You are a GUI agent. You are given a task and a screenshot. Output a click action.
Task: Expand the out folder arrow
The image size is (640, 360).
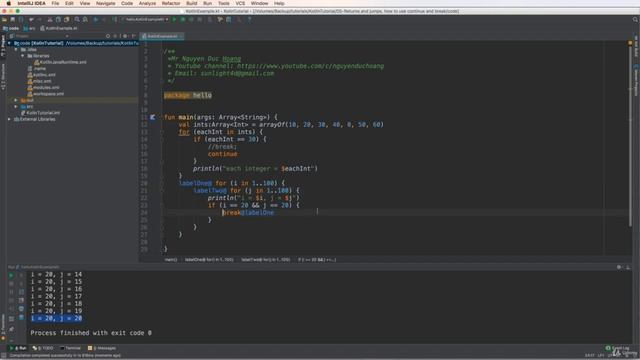tap(16, 100)
